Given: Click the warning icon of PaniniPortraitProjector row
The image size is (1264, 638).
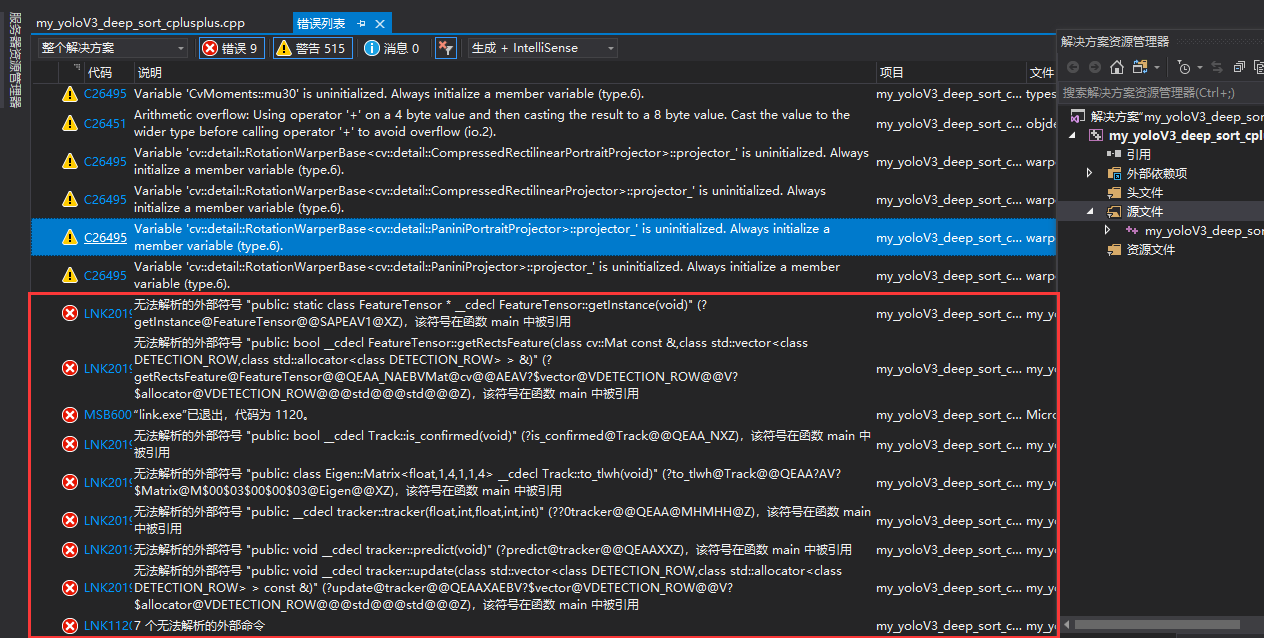Looking at the screenshot, I should point(70,238).
